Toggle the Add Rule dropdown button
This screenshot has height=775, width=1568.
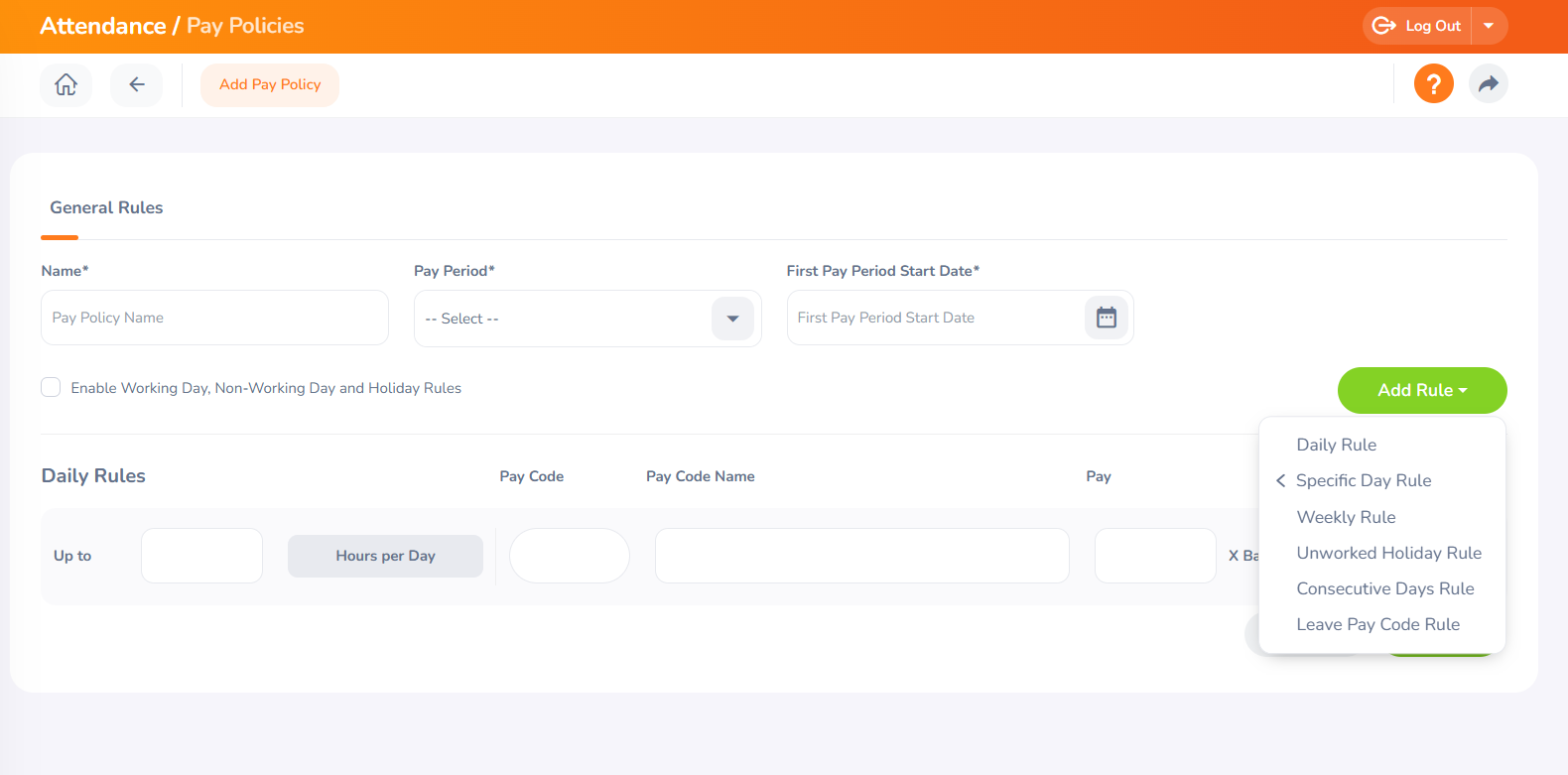(1421, 390)
